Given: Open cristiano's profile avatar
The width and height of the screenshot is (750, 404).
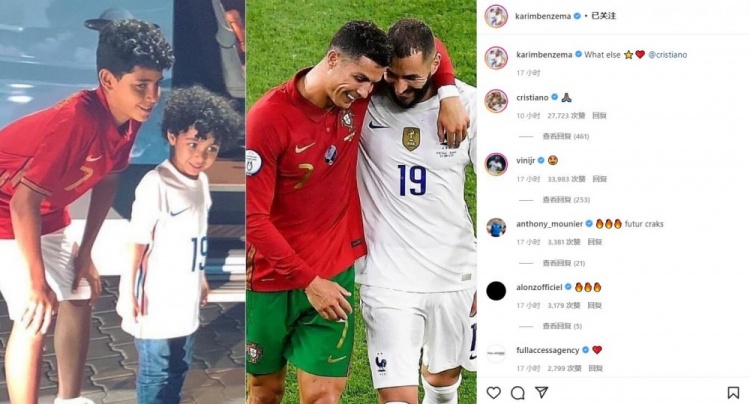Looking at the screenshot, I should 496,100.
